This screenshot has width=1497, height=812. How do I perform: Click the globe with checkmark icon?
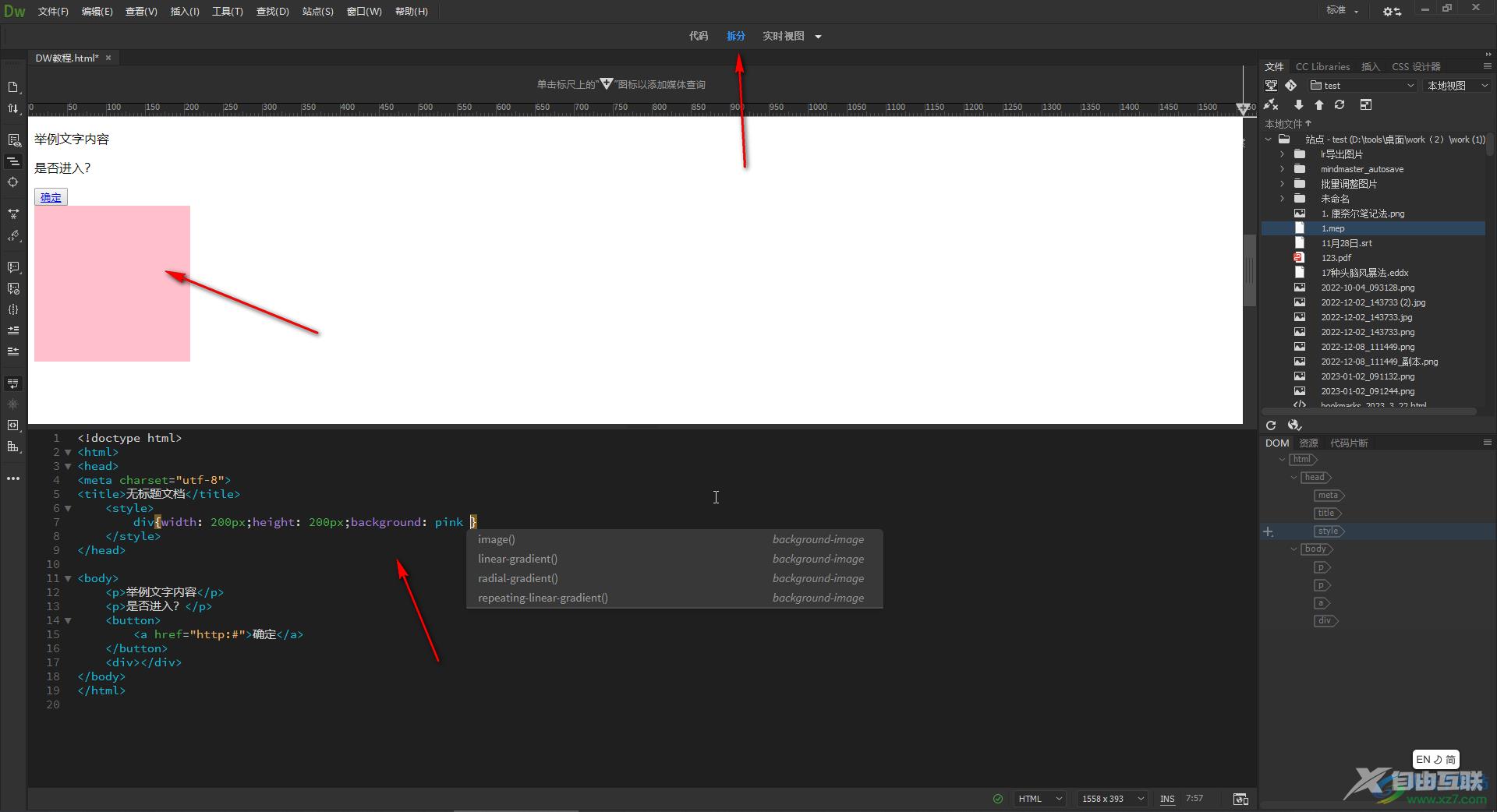pos(1294,425)
